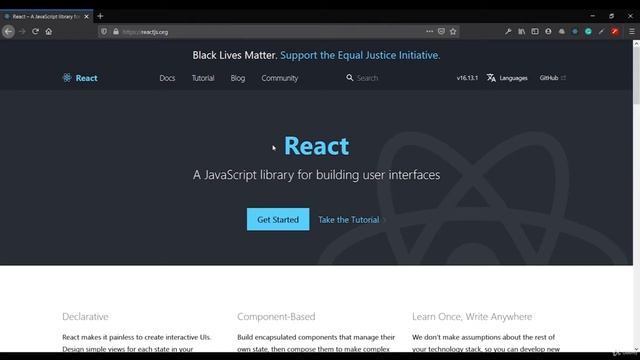The height and width of the screenshot is (360, 640).
Task: Close the React browser tab
Action: tap(87, 16)
